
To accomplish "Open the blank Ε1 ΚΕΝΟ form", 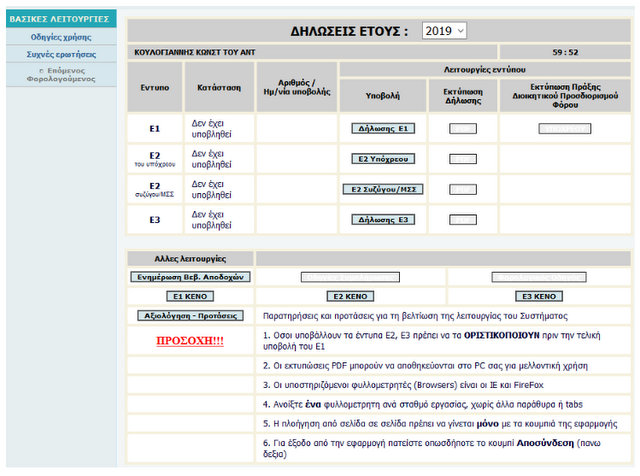I will pyautogui.click(x=190, y=296).
